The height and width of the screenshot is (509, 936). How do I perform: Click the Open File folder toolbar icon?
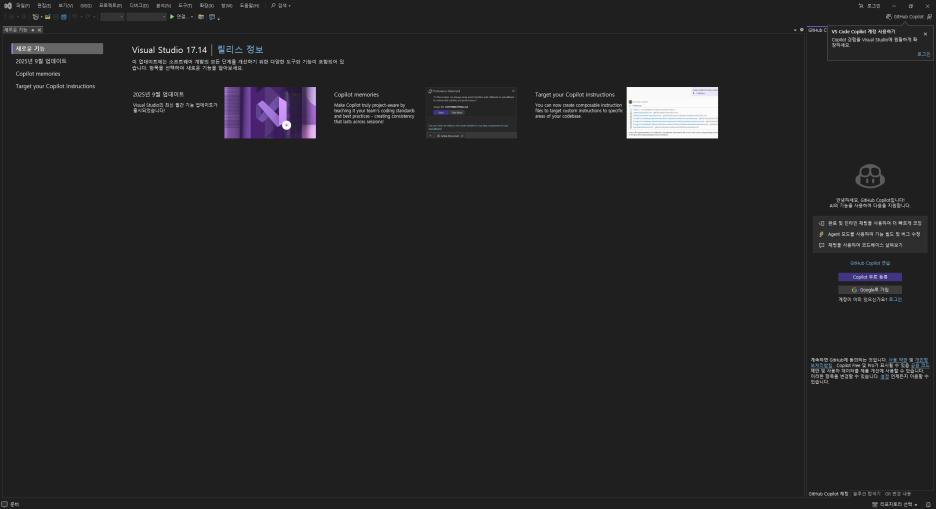coord(47,17)
